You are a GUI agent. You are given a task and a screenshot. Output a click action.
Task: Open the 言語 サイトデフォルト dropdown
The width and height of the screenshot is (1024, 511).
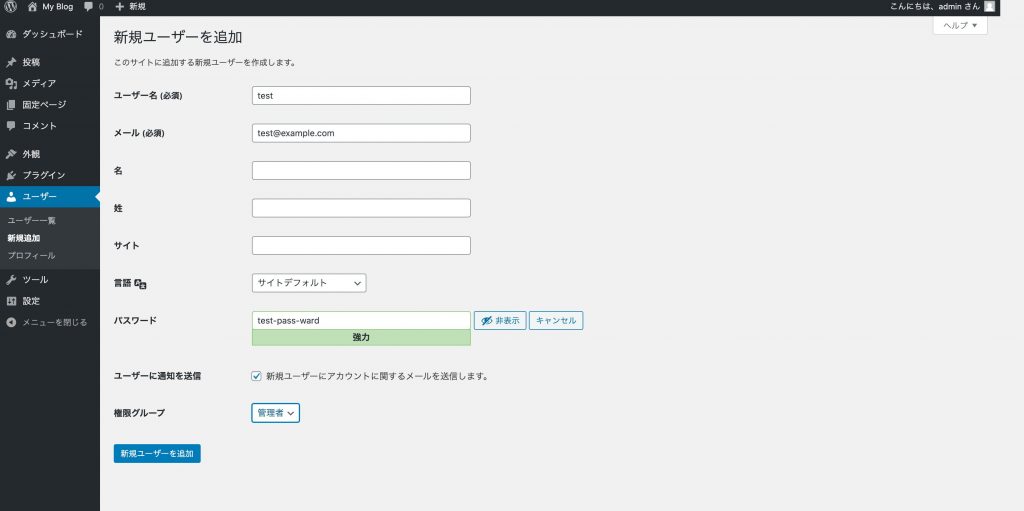pyautogui.click(x=309, y=283)
